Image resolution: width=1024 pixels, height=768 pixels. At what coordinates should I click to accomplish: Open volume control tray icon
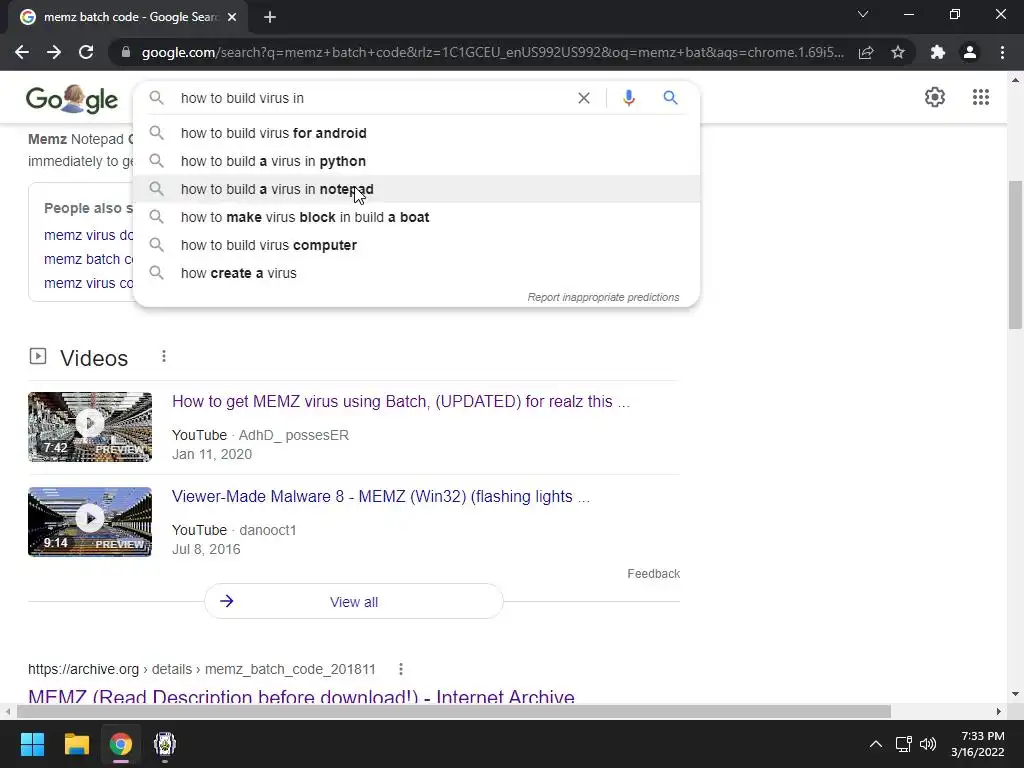pos(928,744)
